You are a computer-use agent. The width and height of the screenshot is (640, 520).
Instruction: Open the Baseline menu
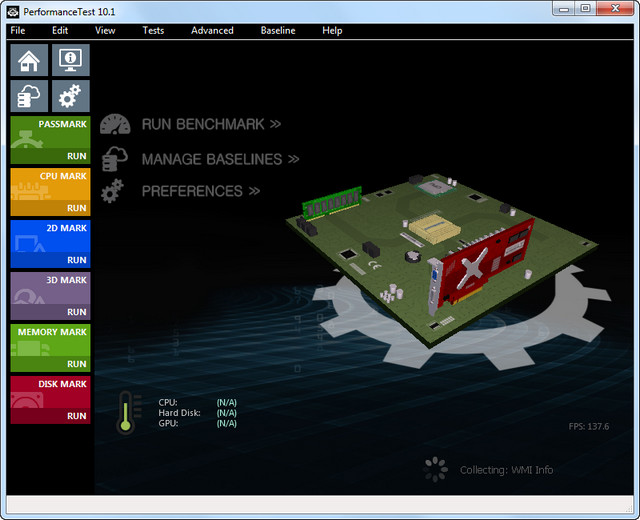278,30
